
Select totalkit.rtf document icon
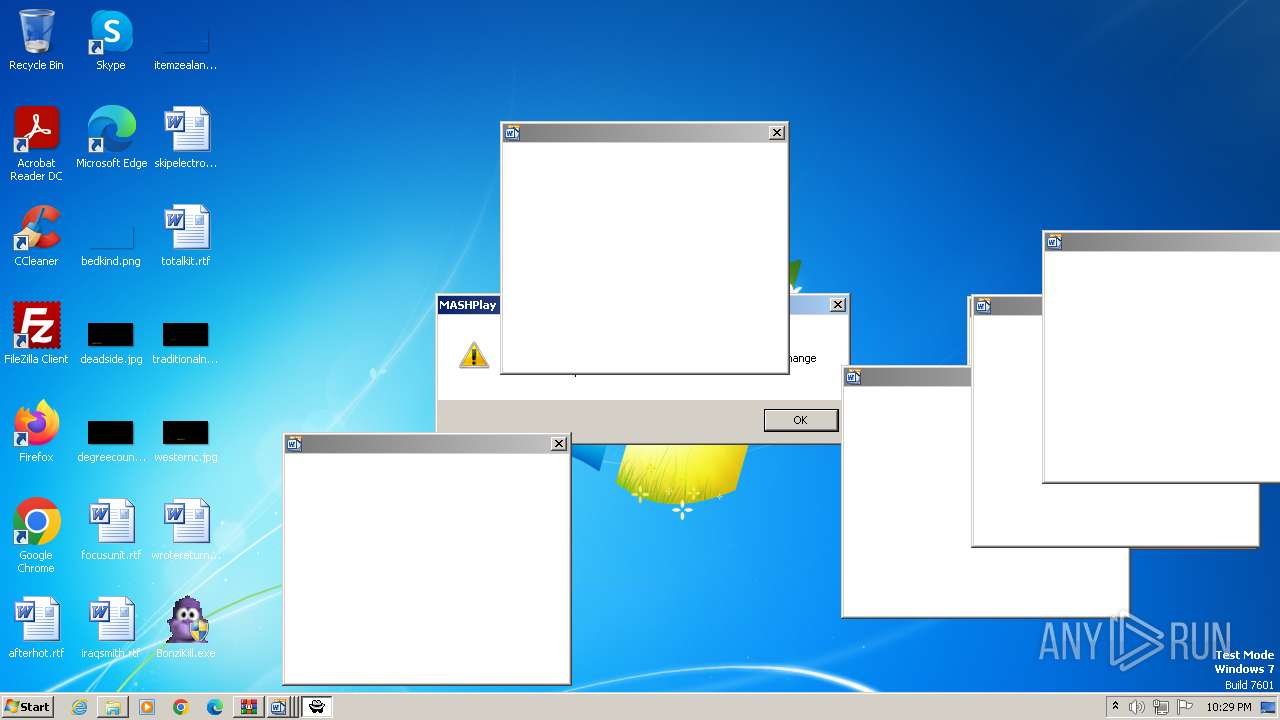point(185,235)
